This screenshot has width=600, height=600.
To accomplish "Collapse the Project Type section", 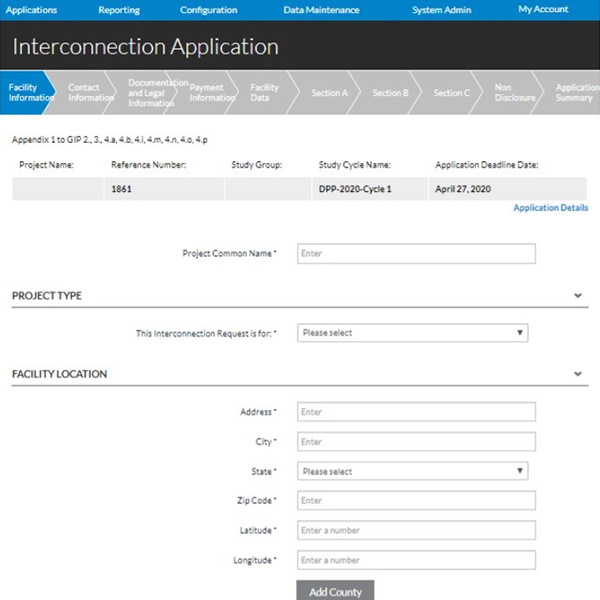I will click(x=578, y=296).
